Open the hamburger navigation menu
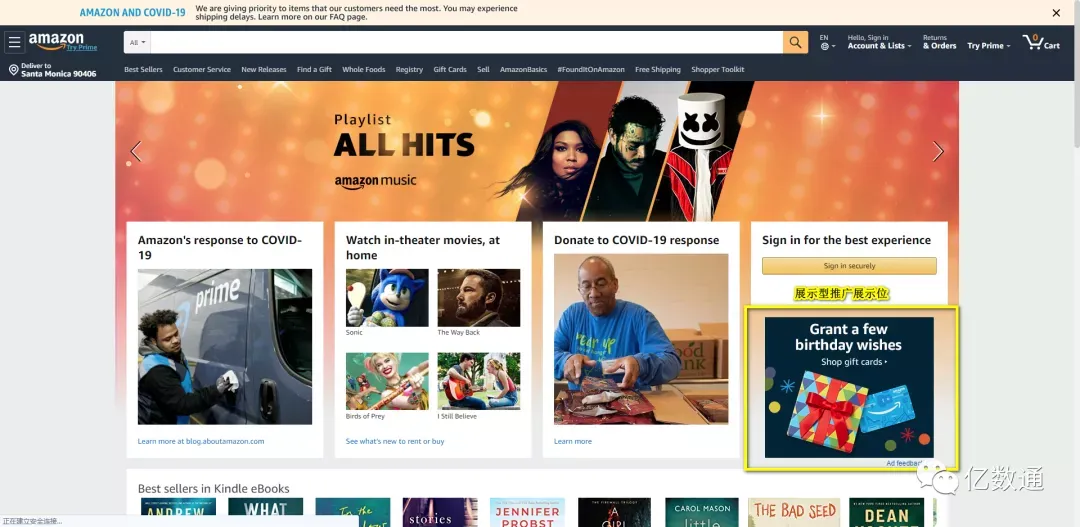Viewport: 1080px width, 527px height. [x=14, y=42]
